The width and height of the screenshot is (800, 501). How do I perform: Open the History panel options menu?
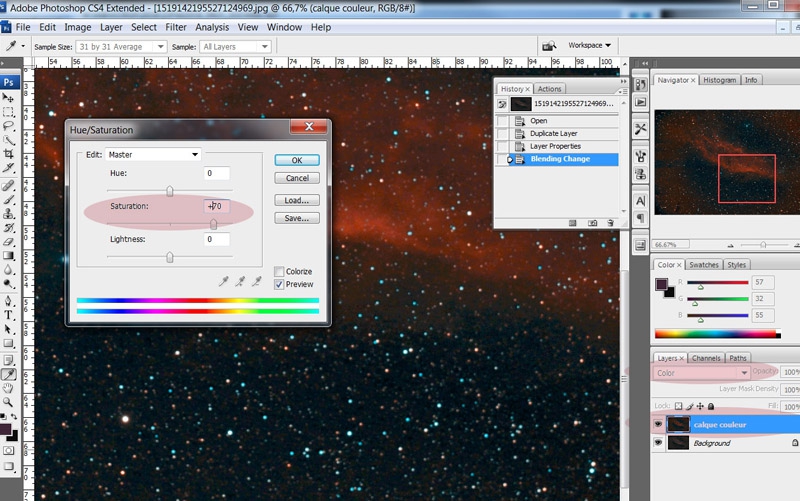pyautogui.click(x=622, y=91)
